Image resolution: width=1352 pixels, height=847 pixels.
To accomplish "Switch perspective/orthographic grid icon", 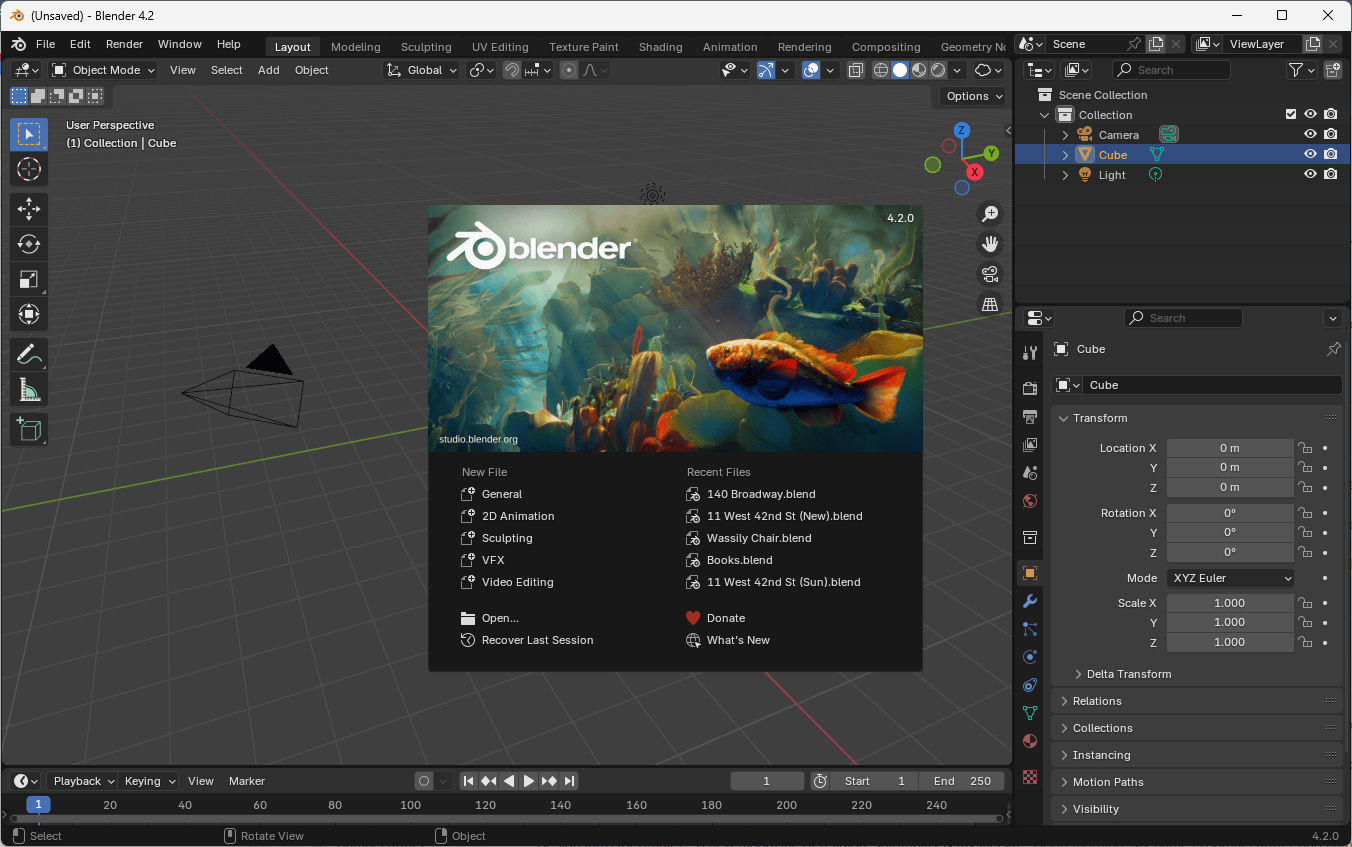I will tap(990, 304).
